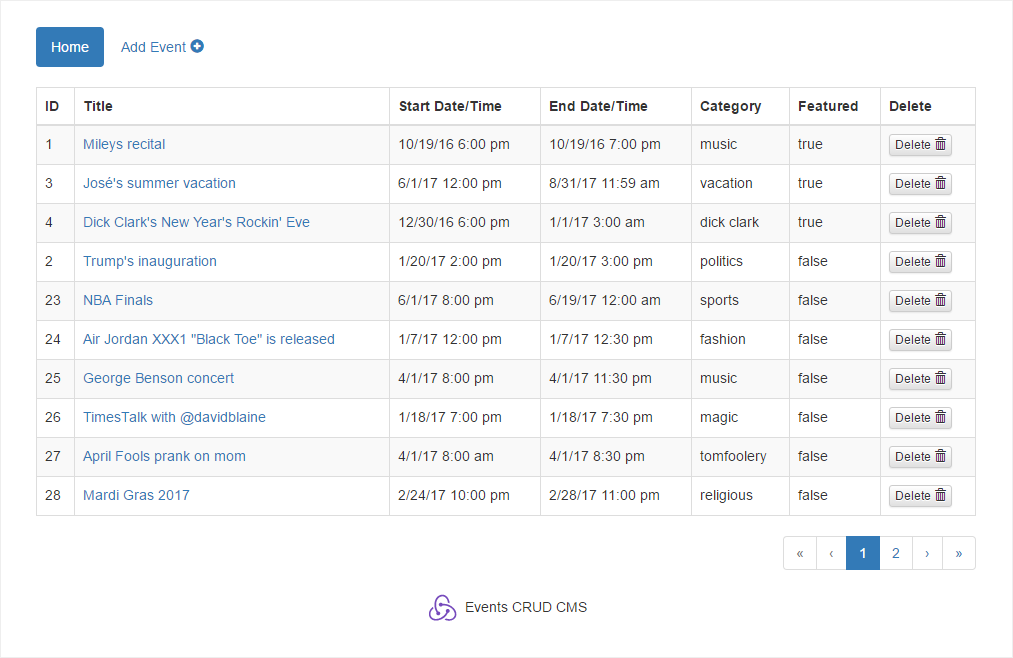Go to previous page using ‹ arrow
1013x658 pixels.
pos(831,553)
